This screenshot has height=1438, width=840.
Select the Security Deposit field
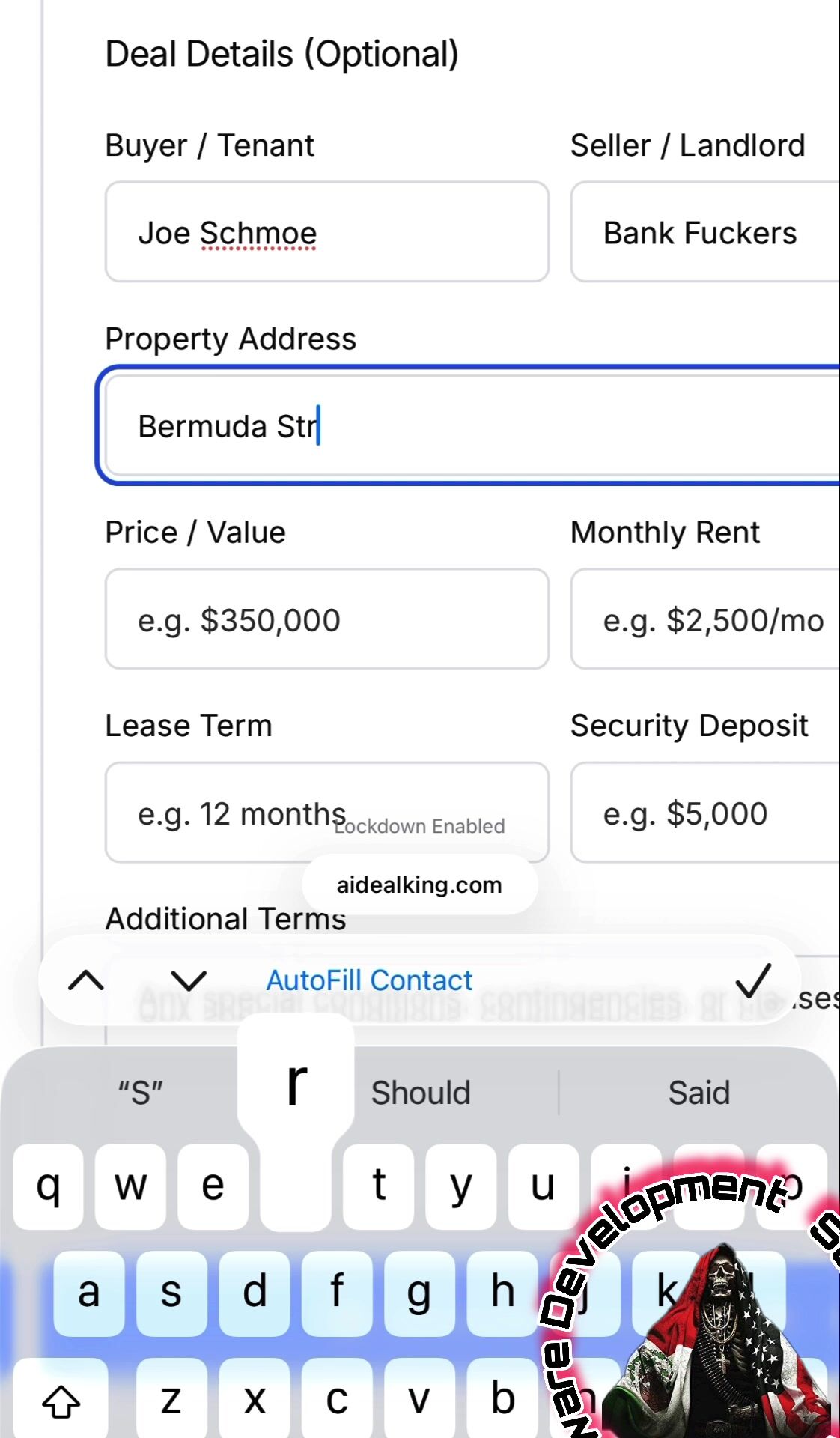coord(704,813)
